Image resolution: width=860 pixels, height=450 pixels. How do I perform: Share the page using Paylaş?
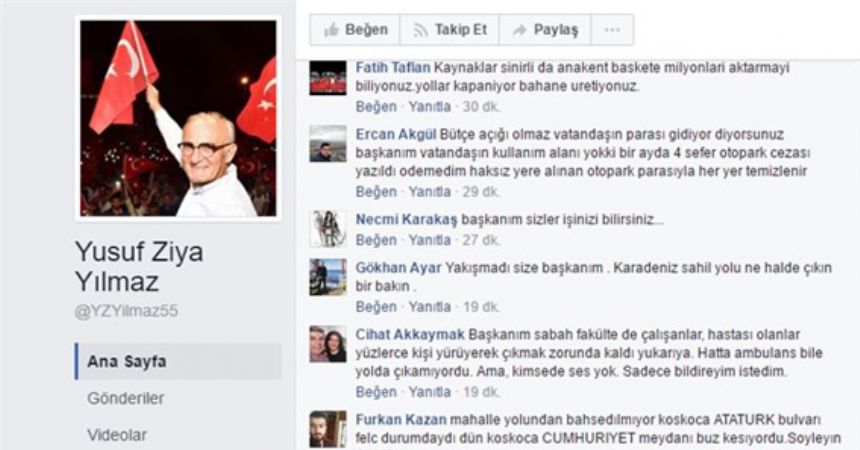(x=545, y=30)
